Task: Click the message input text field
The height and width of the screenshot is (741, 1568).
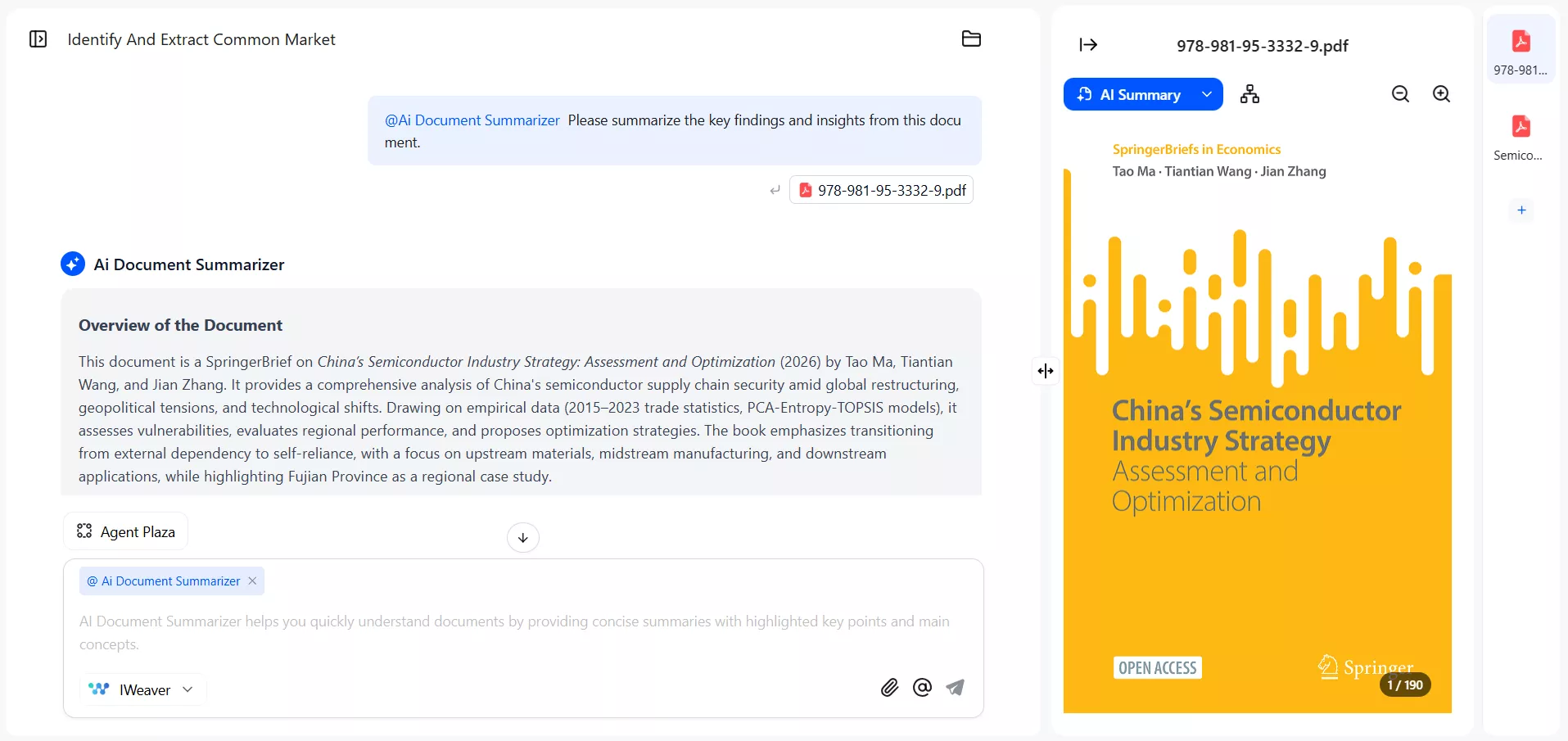Action: (x=522, y=632)
